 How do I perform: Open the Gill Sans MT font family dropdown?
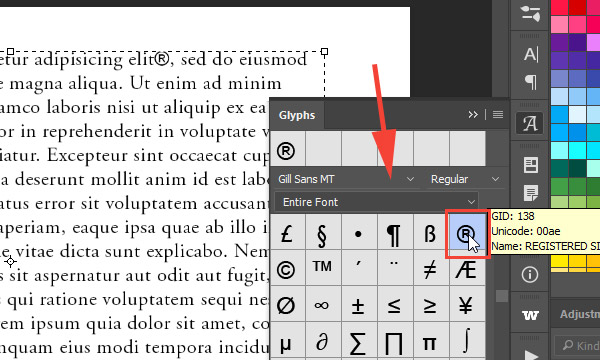[x=346, y=179]
